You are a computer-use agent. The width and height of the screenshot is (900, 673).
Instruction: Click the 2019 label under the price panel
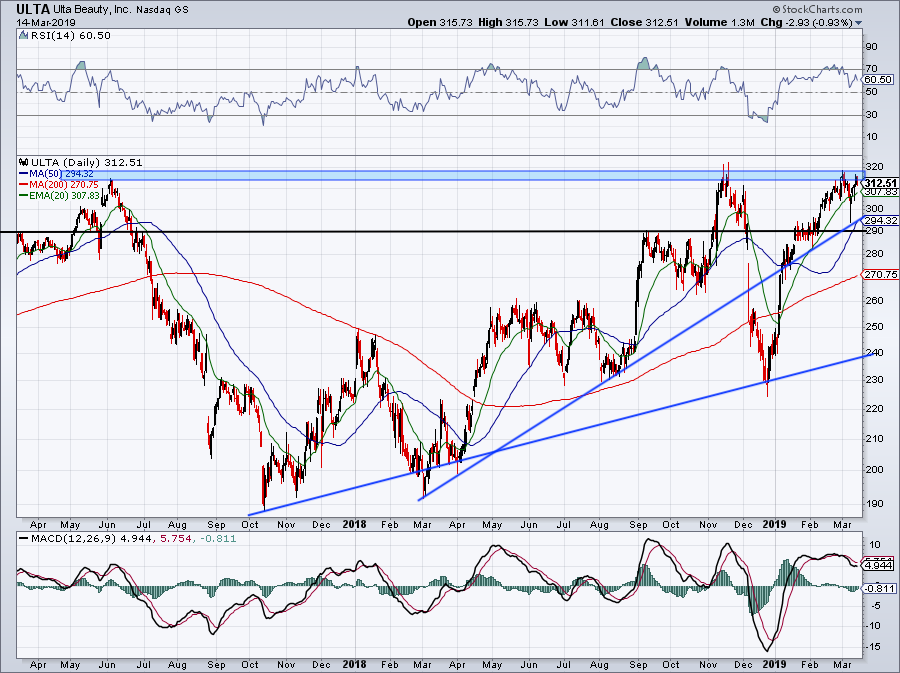(x=774, y=524)
